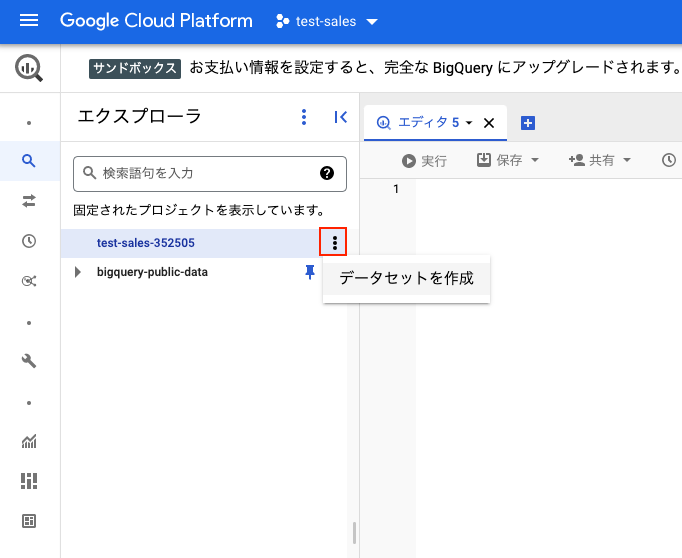Click the 実行 run button
The height and width of the screenshot is (558, 682).
coord(424,161)
